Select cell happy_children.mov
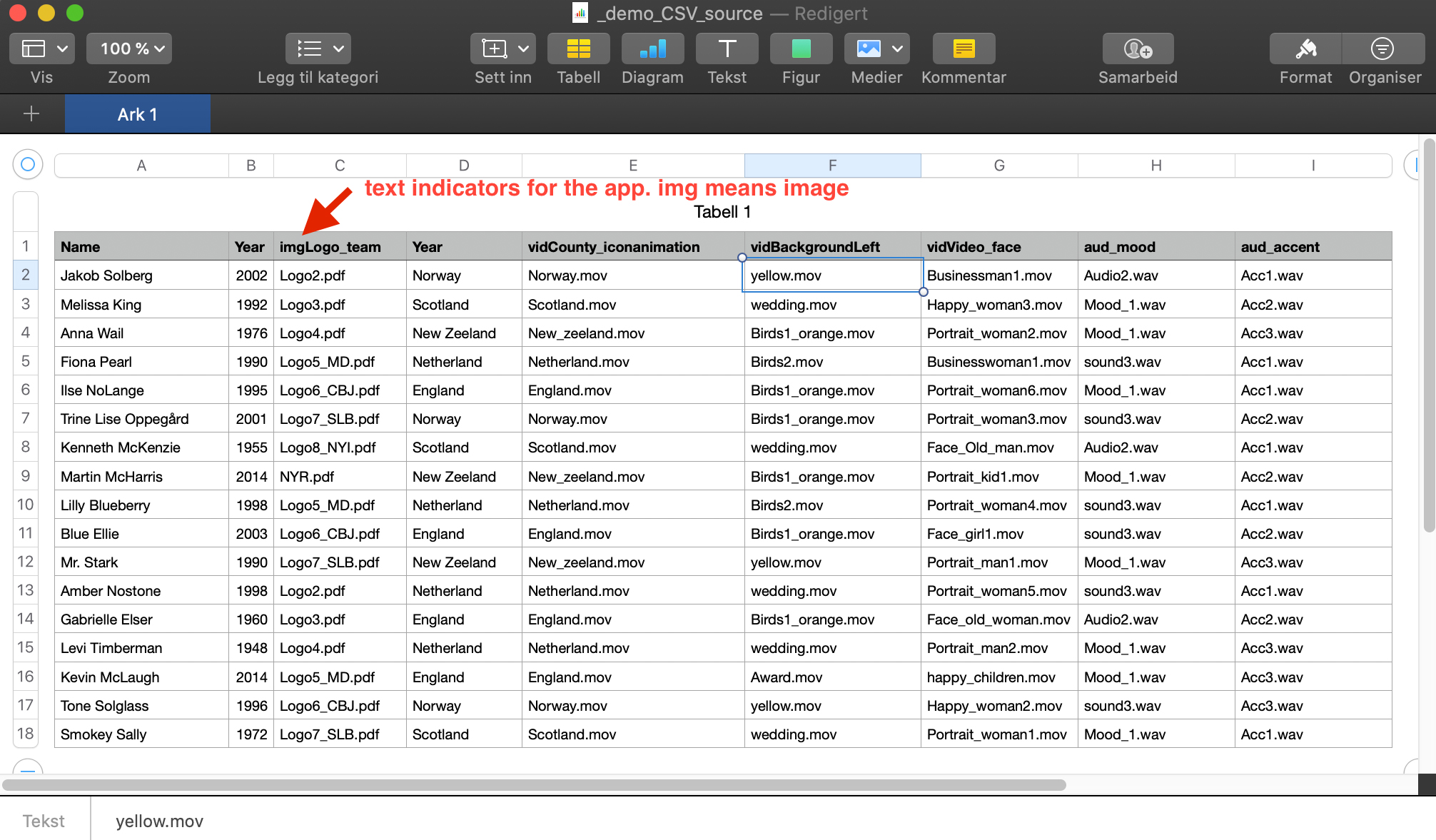This screenshot has width=1436, height=840. point(999,677)
